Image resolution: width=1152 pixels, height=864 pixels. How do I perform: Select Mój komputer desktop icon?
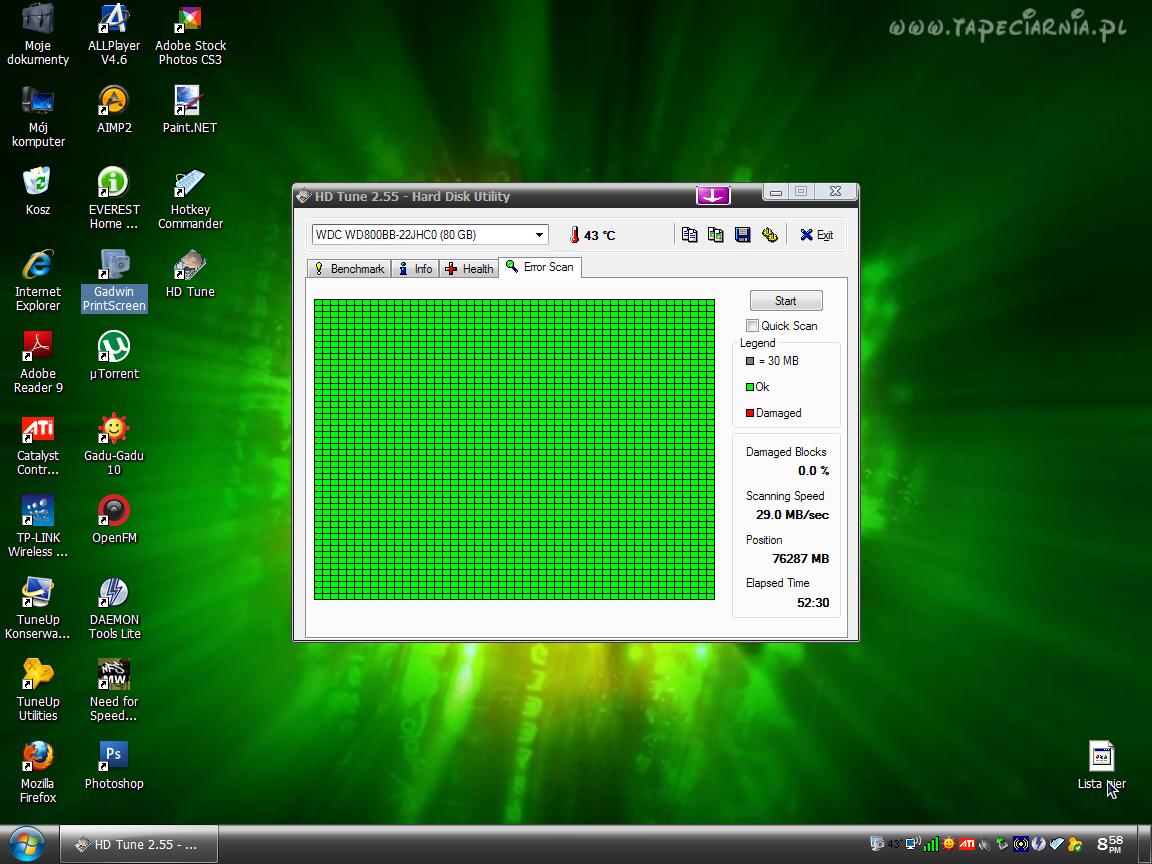pyautogui.click(x=37, y=117)
